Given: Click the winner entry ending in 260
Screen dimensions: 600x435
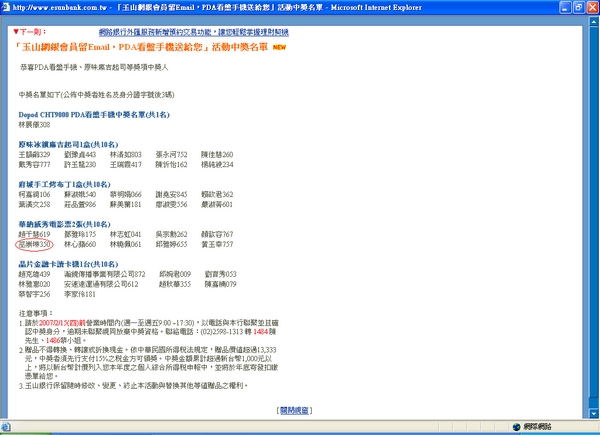Looking at the screenshot, I should (x=217, y=155).
